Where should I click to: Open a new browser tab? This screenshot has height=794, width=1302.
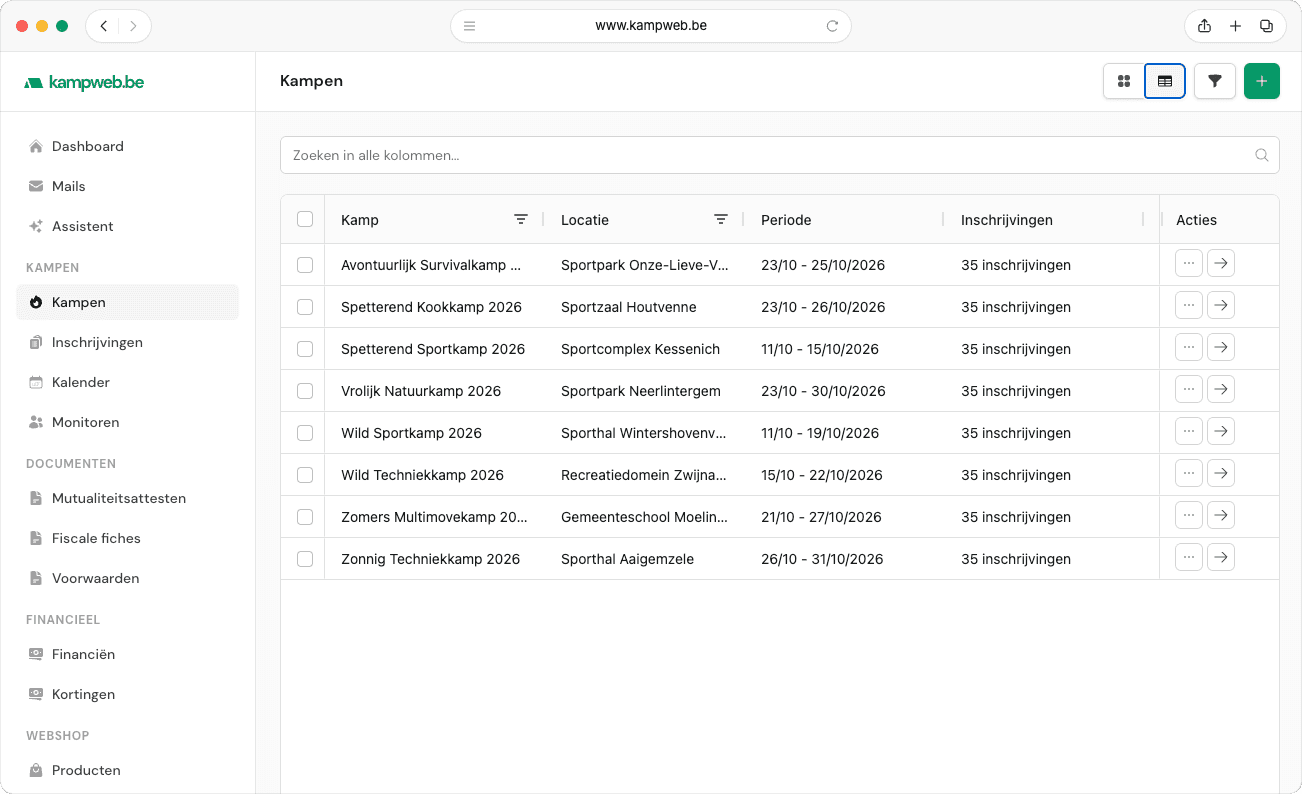[1235, 26]
